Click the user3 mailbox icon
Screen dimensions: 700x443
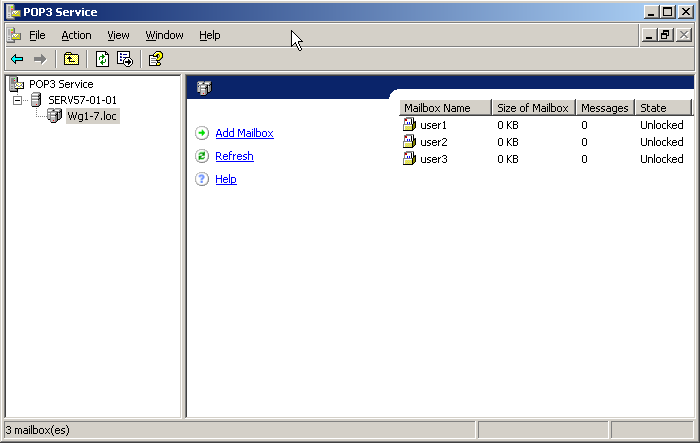click(409, 159)
